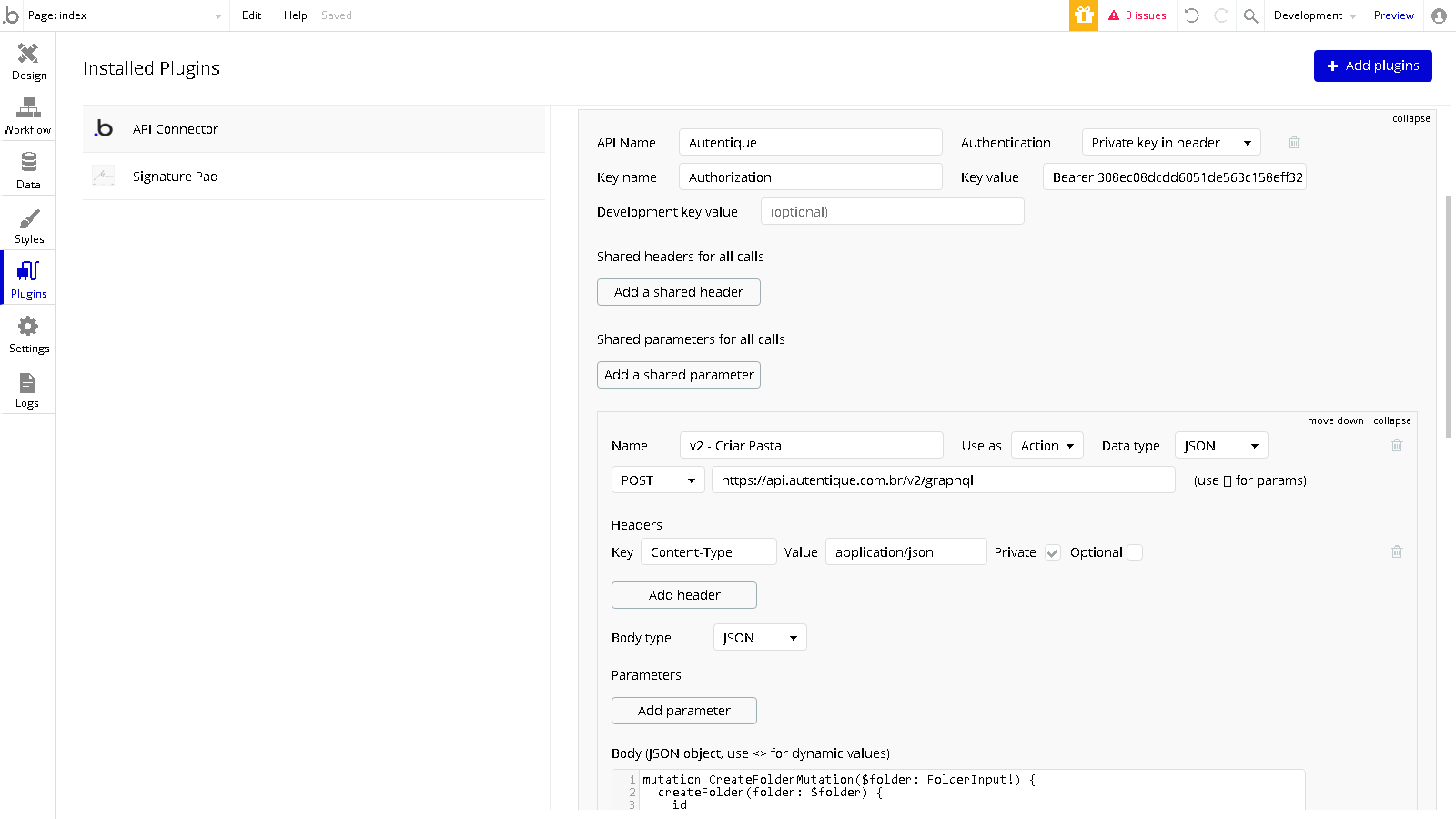Select Signature Pad in plugin list
The image size is (1456, 819).
314,177
